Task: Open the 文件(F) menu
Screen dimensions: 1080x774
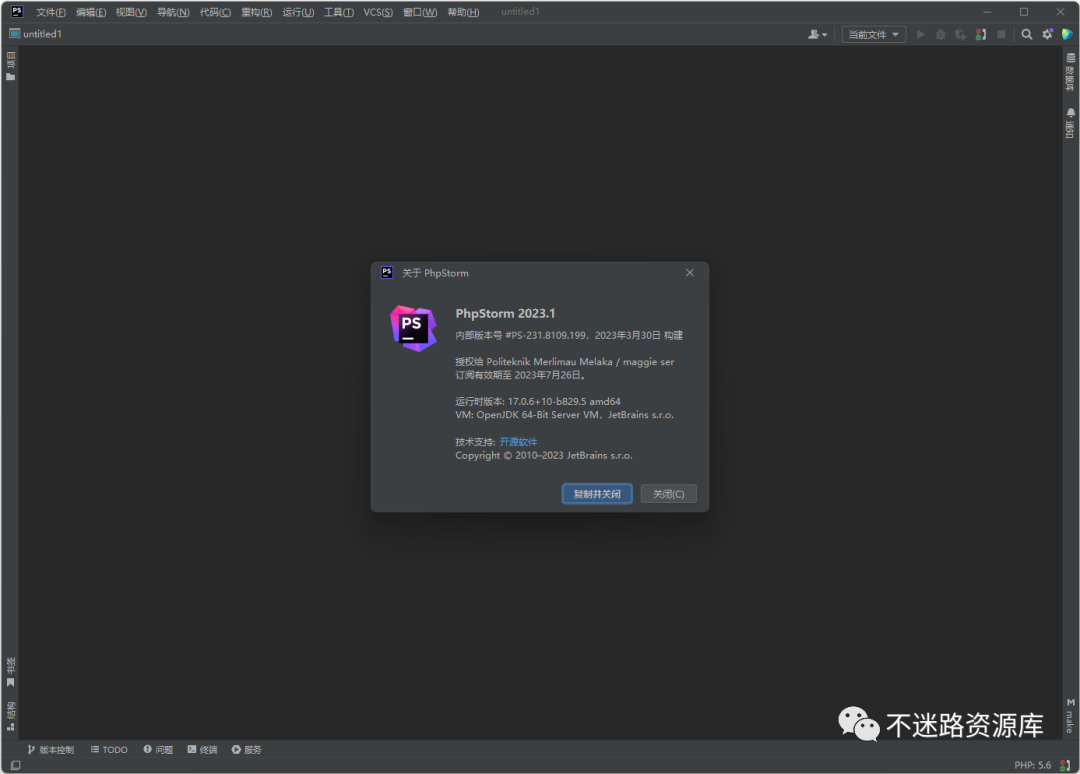Action: 51,12
